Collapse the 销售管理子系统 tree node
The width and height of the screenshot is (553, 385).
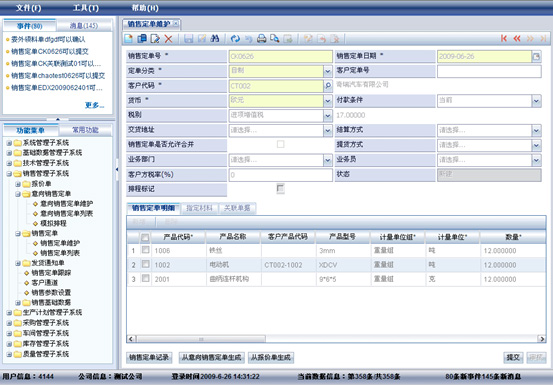[x=9, y=173]
